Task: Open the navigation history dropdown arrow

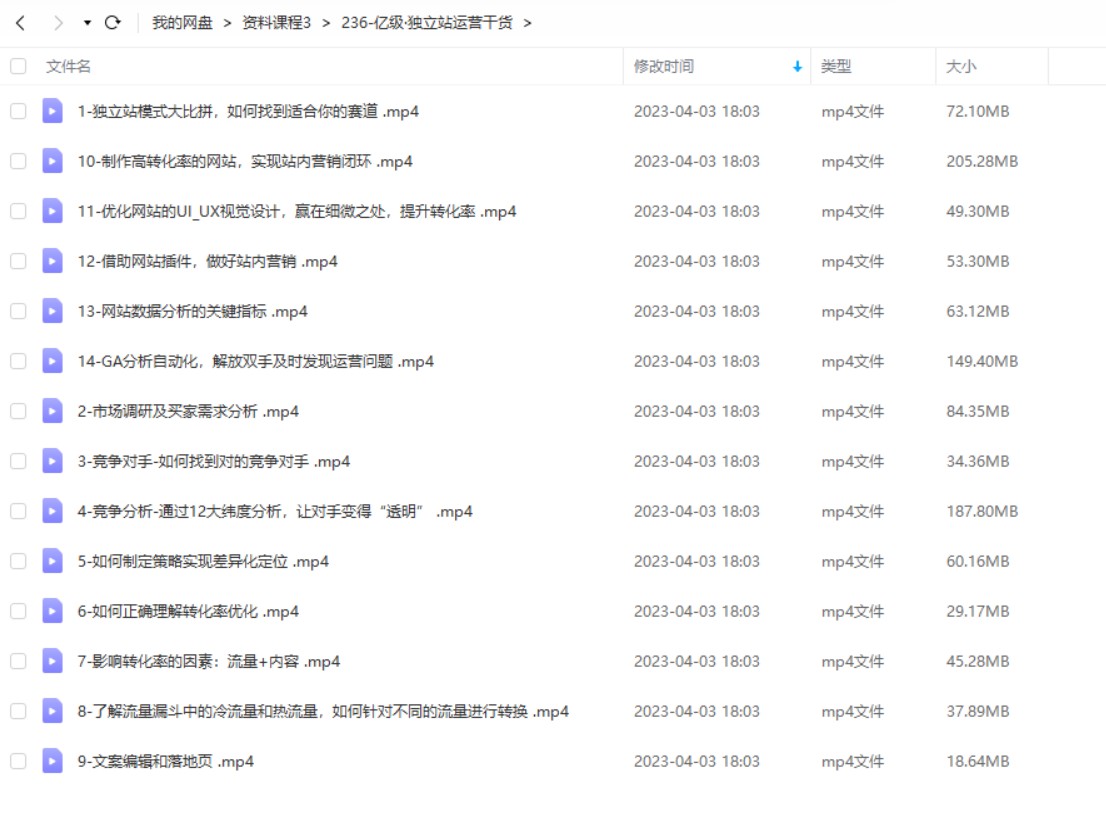Action: point(87,23)
